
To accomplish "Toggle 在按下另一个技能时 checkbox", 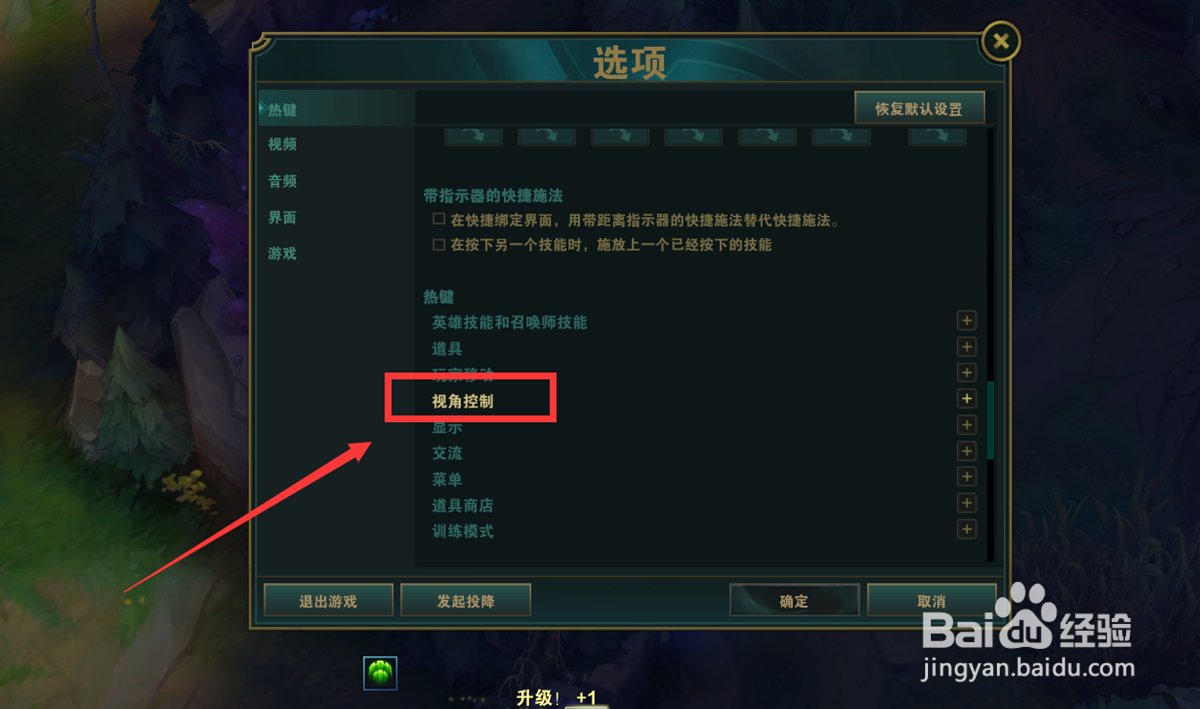I will tap(438, 244).
